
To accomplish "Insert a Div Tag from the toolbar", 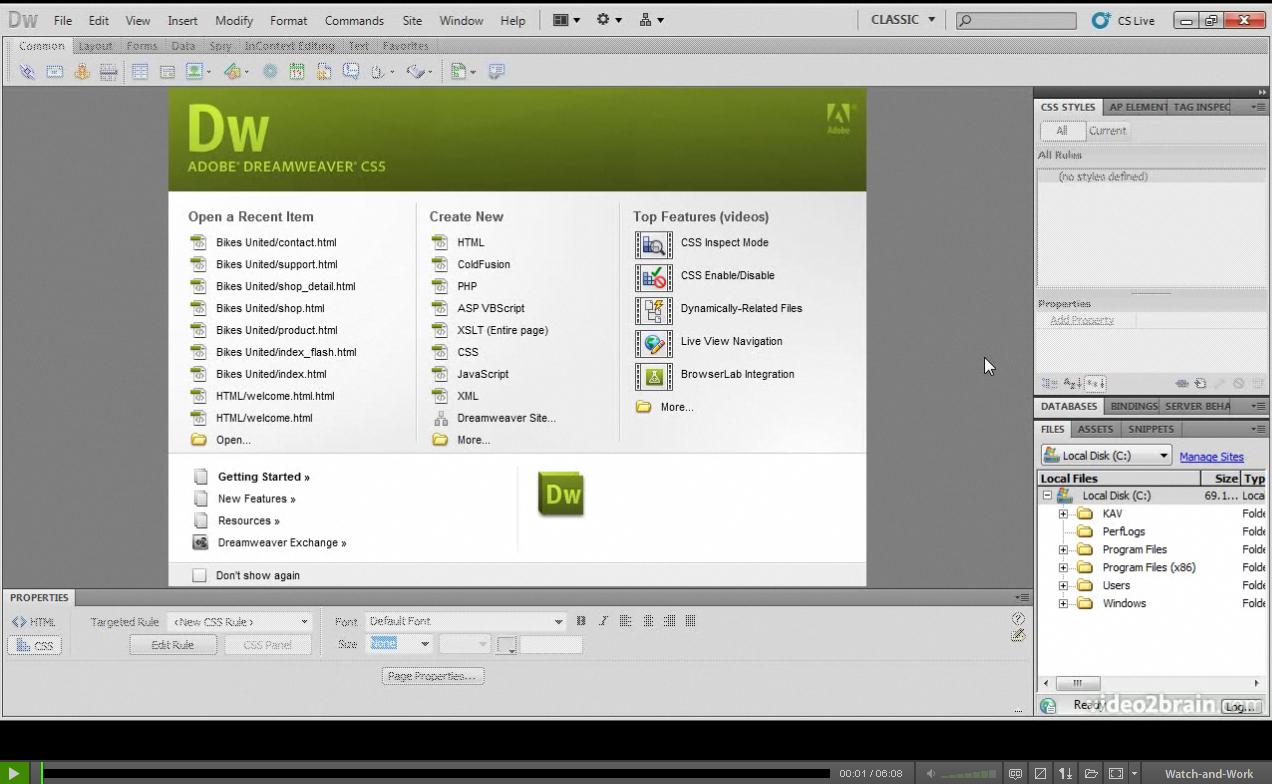I will (166, 71).
